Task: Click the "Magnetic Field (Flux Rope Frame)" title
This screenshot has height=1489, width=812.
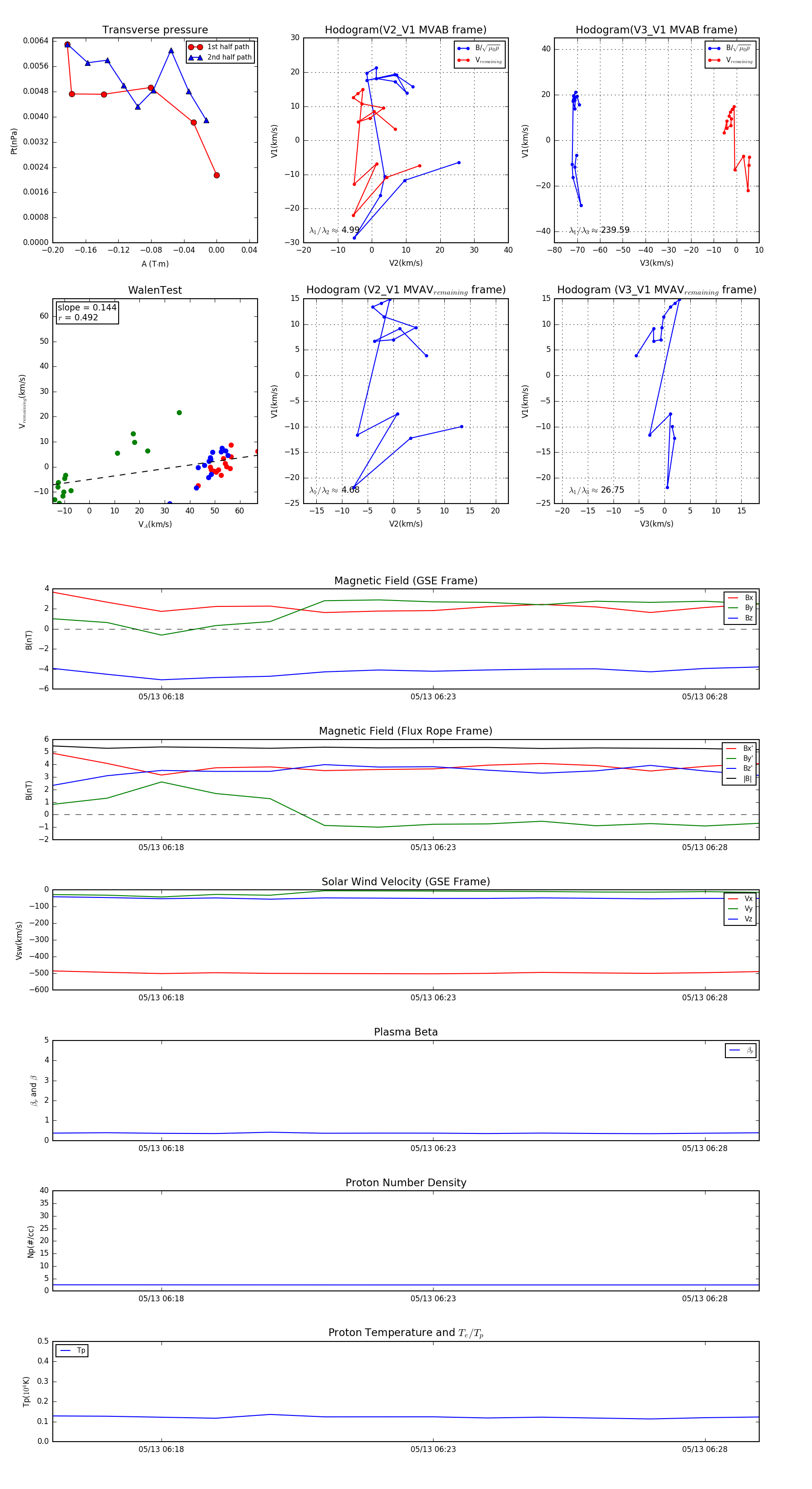Action: point(406,731)
